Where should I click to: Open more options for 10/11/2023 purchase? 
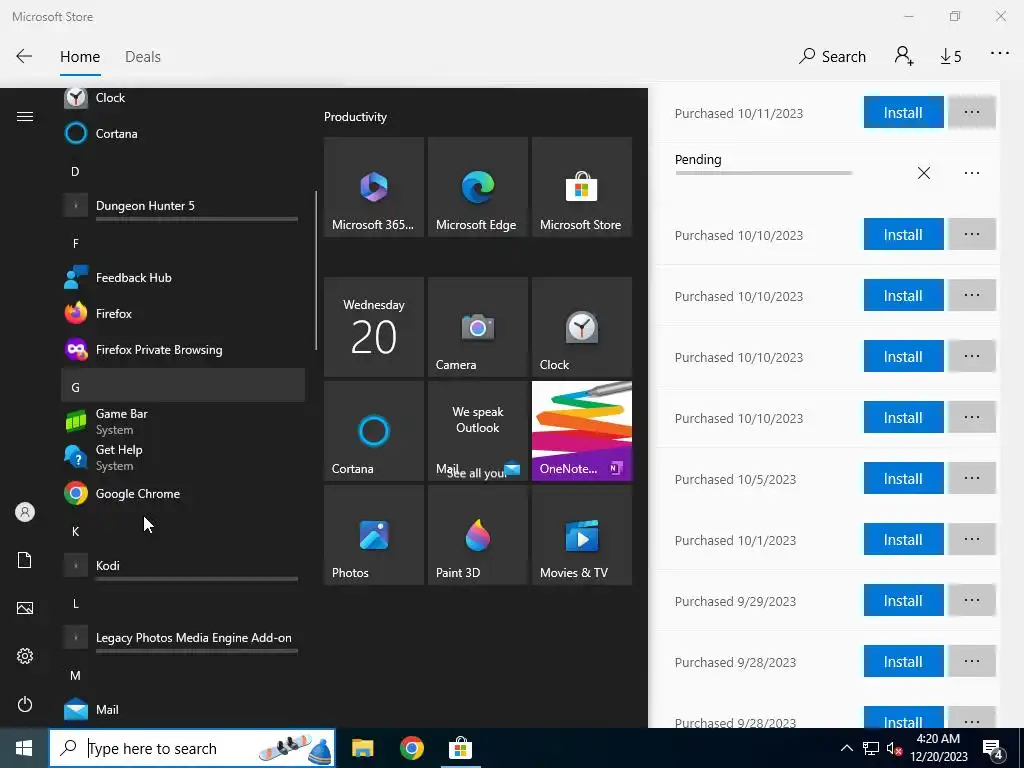click(972, 112)
